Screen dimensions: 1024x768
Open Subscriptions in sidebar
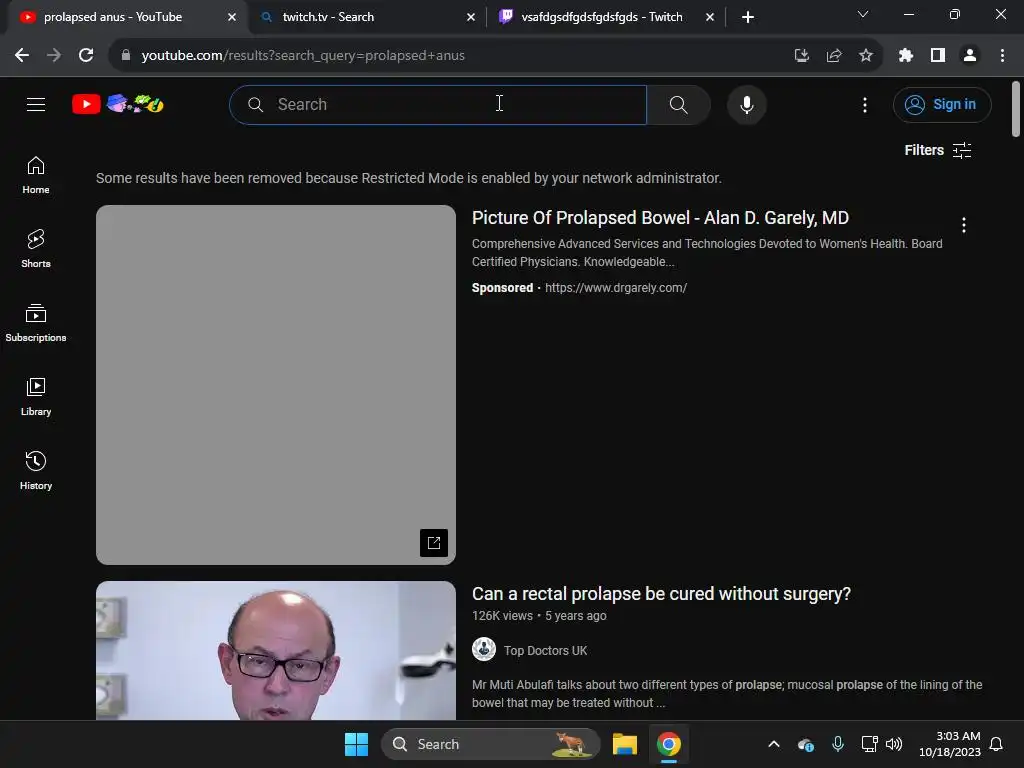click(x=36, y=323)
